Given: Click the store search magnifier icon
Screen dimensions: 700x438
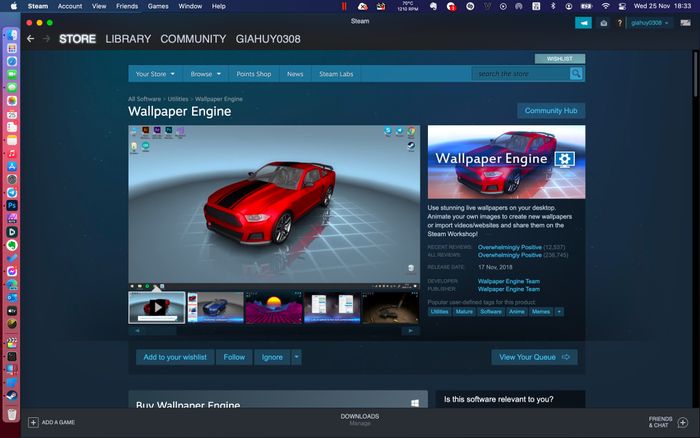Looking at the screenshot, I should click(576, 73).
